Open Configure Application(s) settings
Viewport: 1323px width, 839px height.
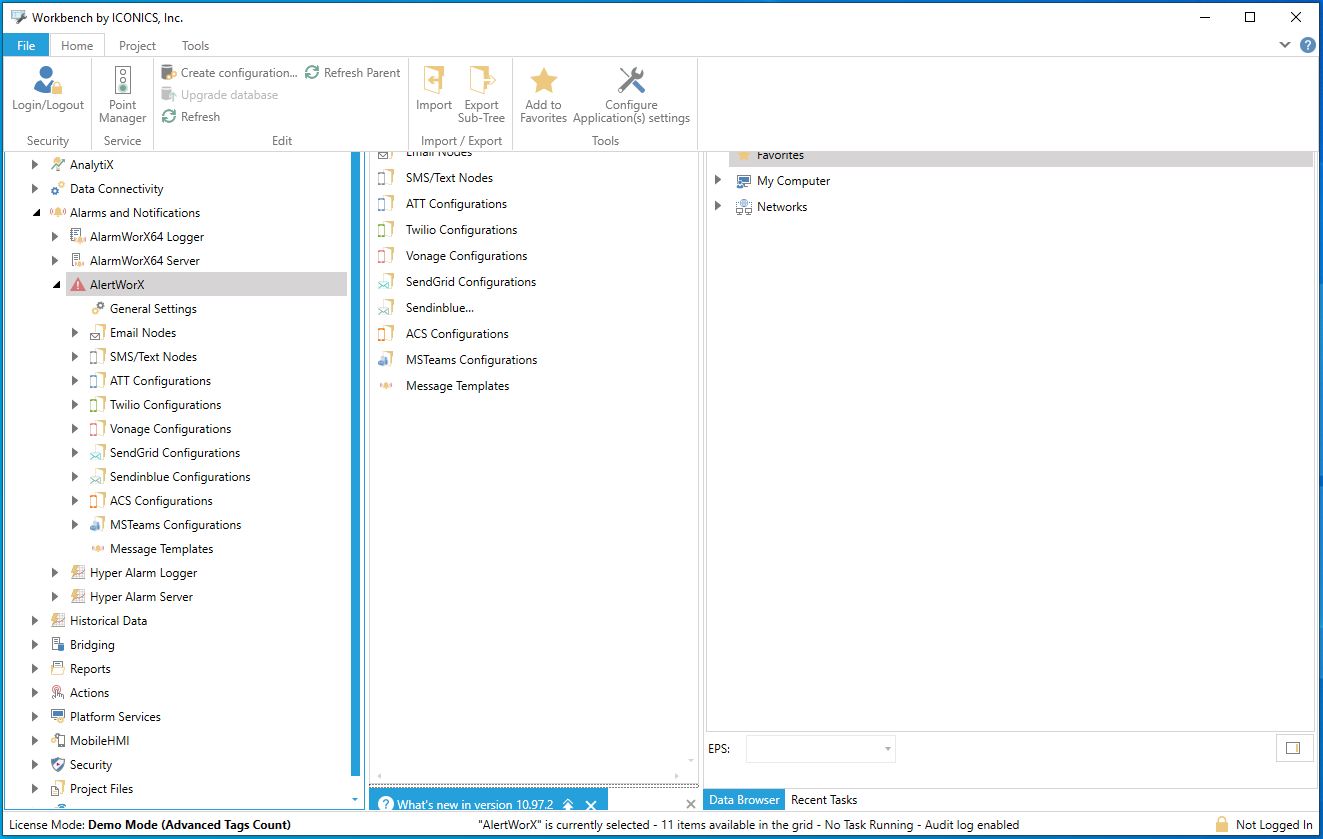pos(631,81)
